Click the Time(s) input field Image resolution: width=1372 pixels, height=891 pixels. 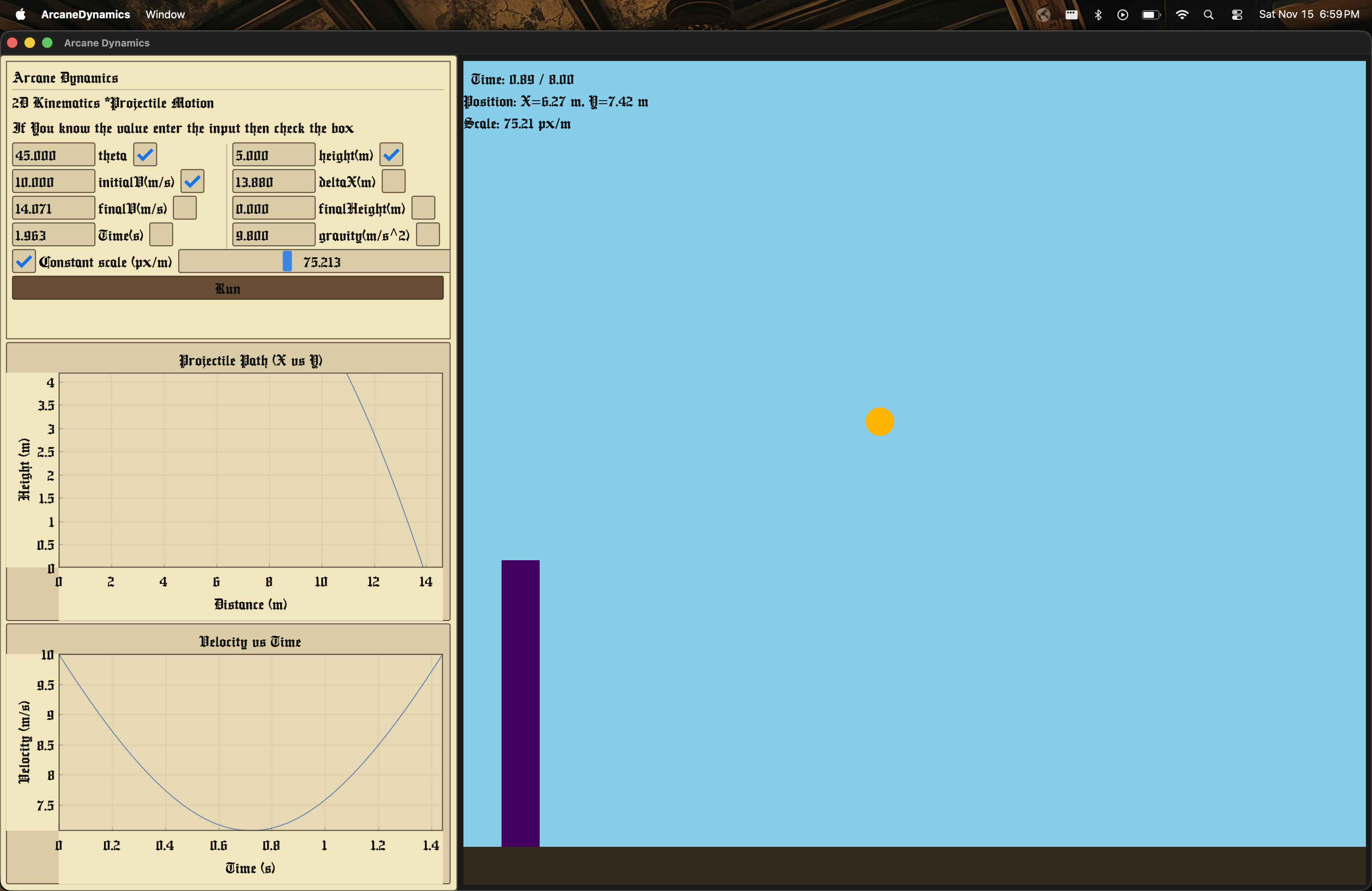click(x=53, y=235)
